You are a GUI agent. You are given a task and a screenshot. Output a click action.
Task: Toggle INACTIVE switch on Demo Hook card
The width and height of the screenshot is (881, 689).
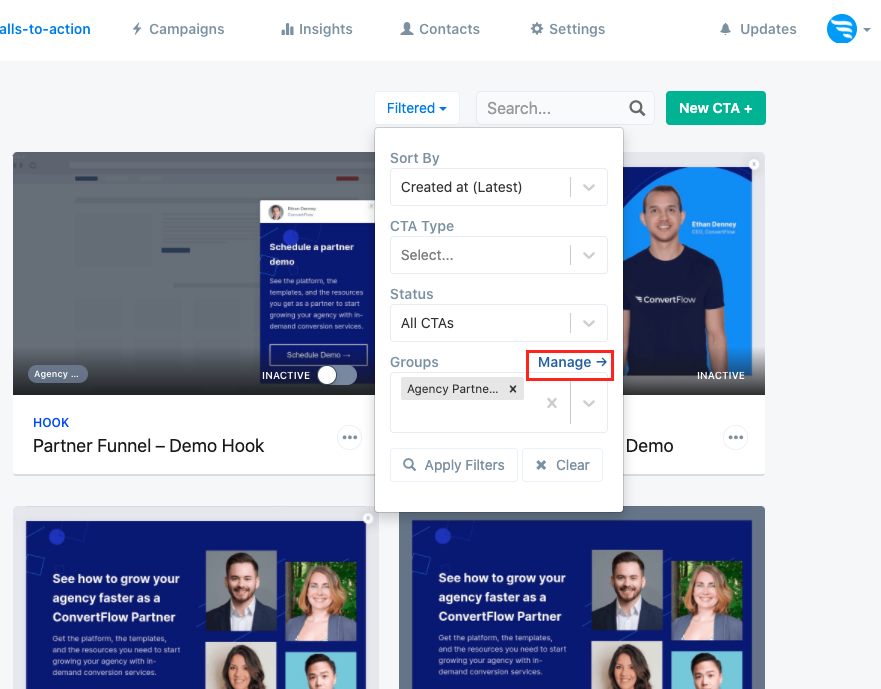pos(337,375)
